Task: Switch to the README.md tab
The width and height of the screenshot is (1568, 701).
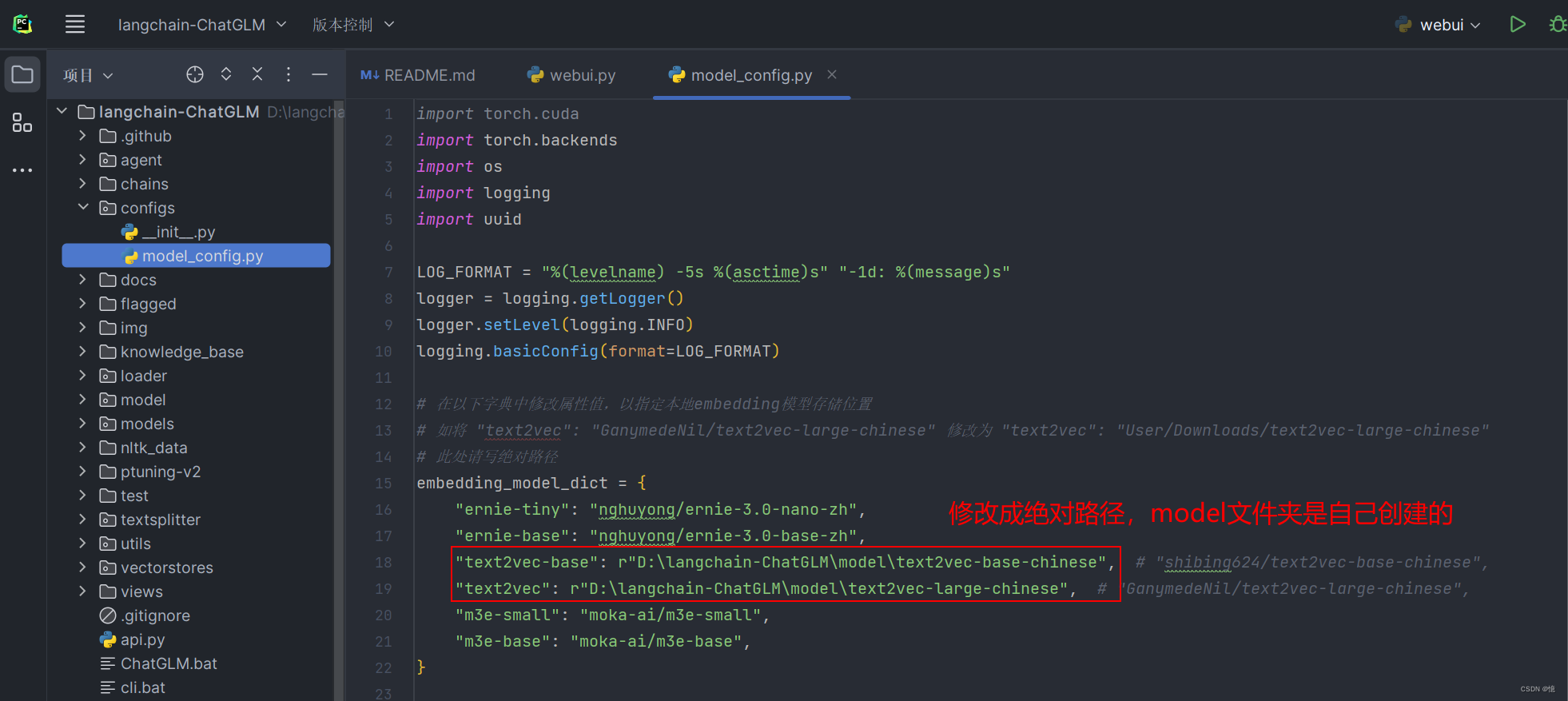Action: tap(418, 75)
